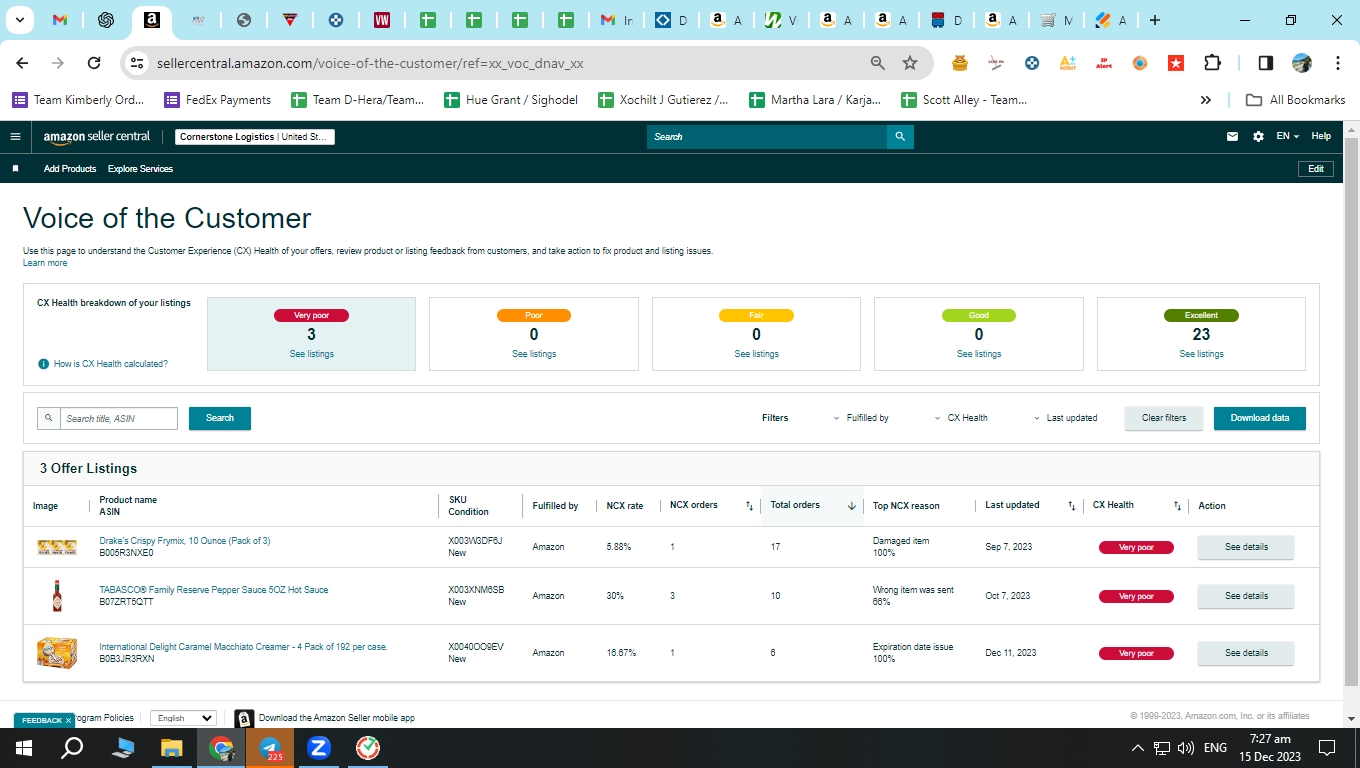1360x768 pixels.
Task: Bookmark this page with the star icon
Action: [x=910, y=63]
